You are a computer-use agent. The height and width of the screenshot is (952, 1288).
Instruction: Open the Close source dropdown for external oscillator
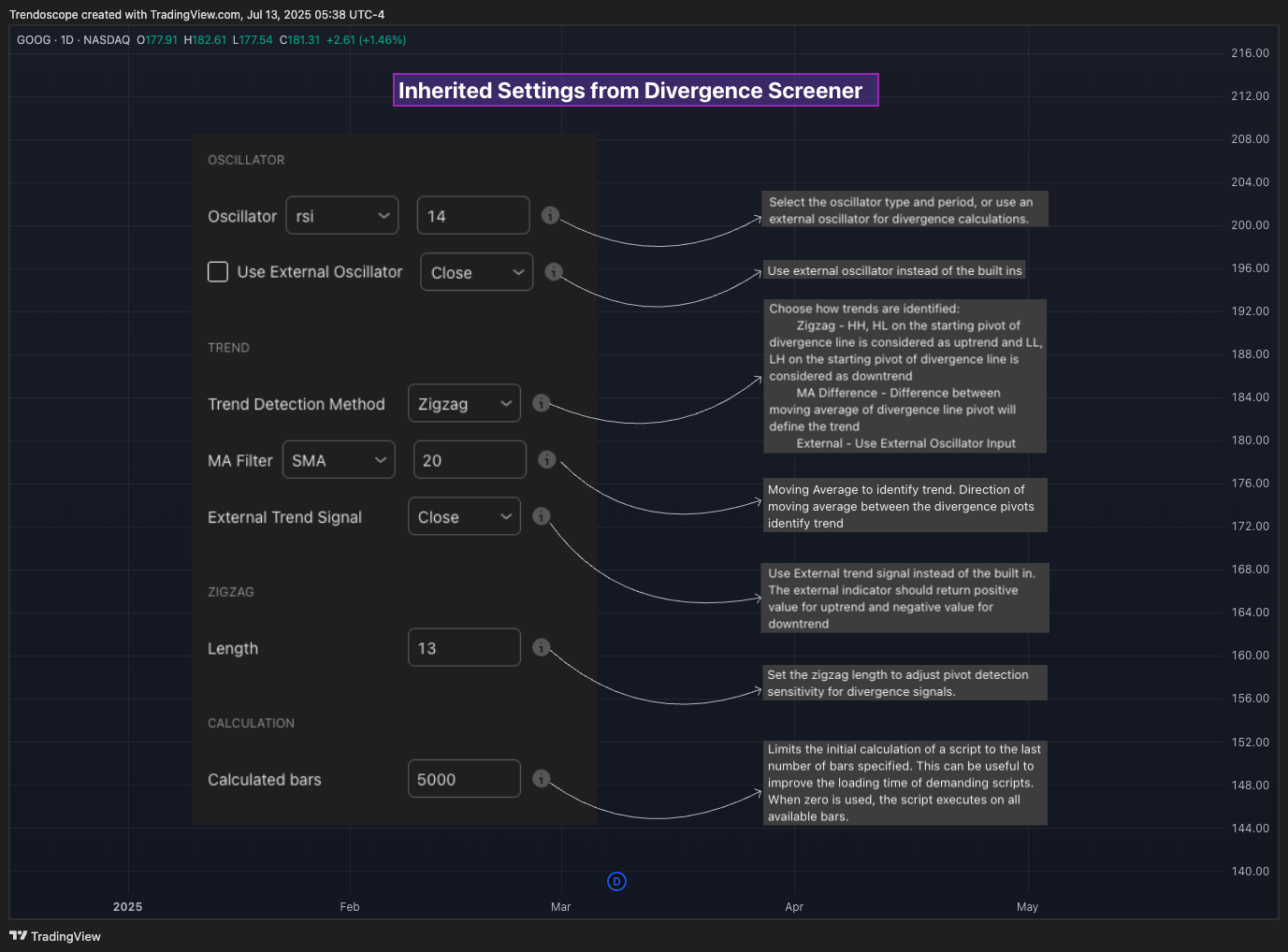pyautogui.click(x=477, y=272)
